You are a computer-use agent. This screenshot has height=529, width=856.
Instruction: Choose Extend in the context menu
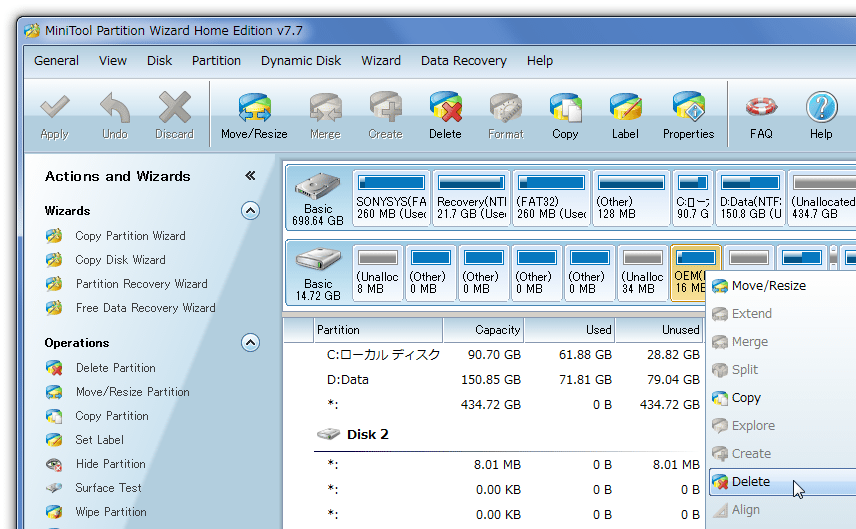[x=782, y=313]
